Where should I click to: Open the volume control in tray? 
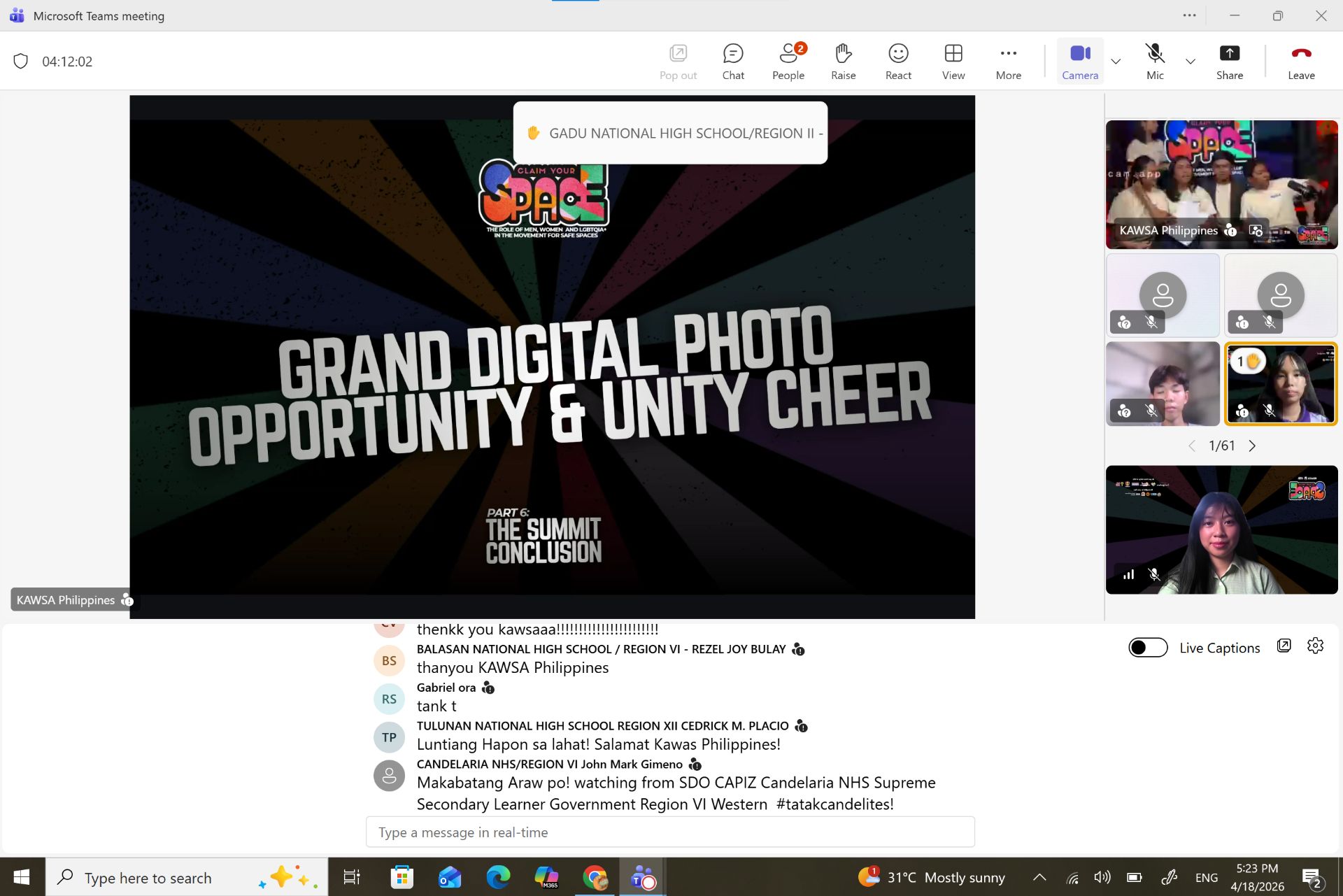click(x=1102, y=877)
